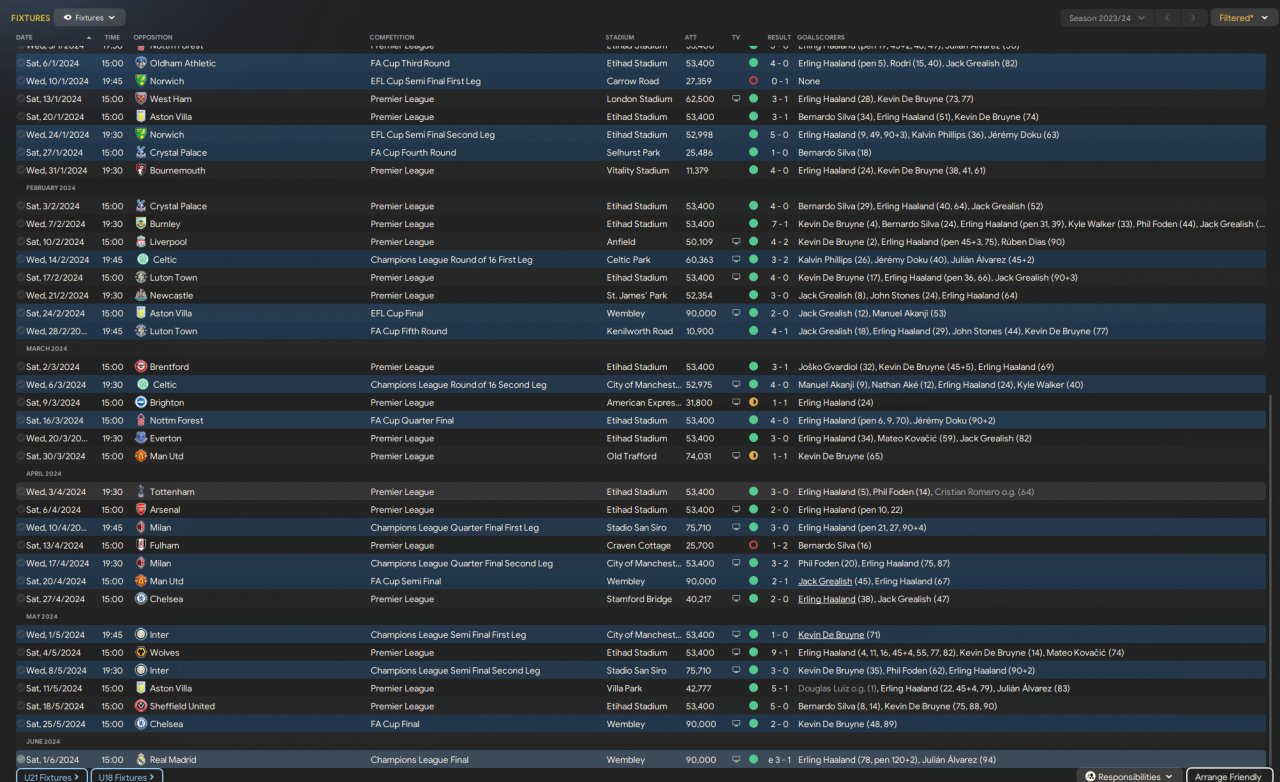The image size is (1280, 782).
Task: Sort by the COMPETITION column header
Action: click(x=392, y=37)
